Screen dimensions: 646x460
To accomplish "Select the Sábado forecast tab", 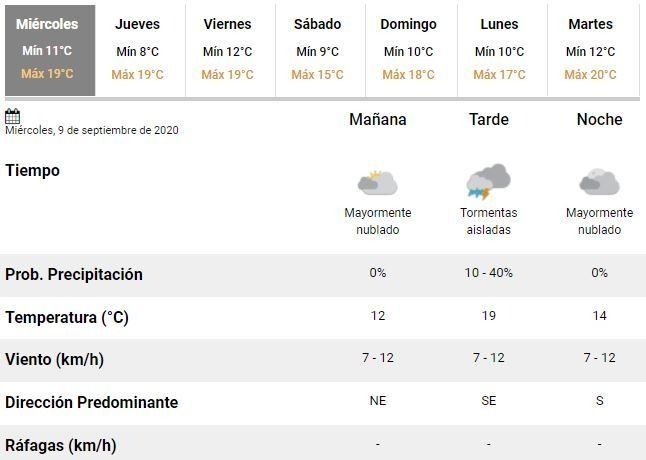I will click(x=317, y=50).
